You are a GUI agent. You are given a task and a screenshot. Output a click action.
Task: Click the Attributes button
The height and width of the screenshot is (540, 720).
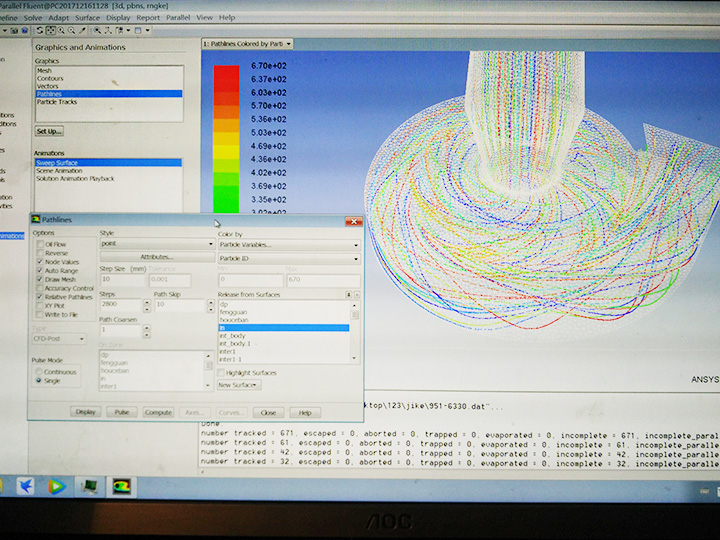[156, 257]
